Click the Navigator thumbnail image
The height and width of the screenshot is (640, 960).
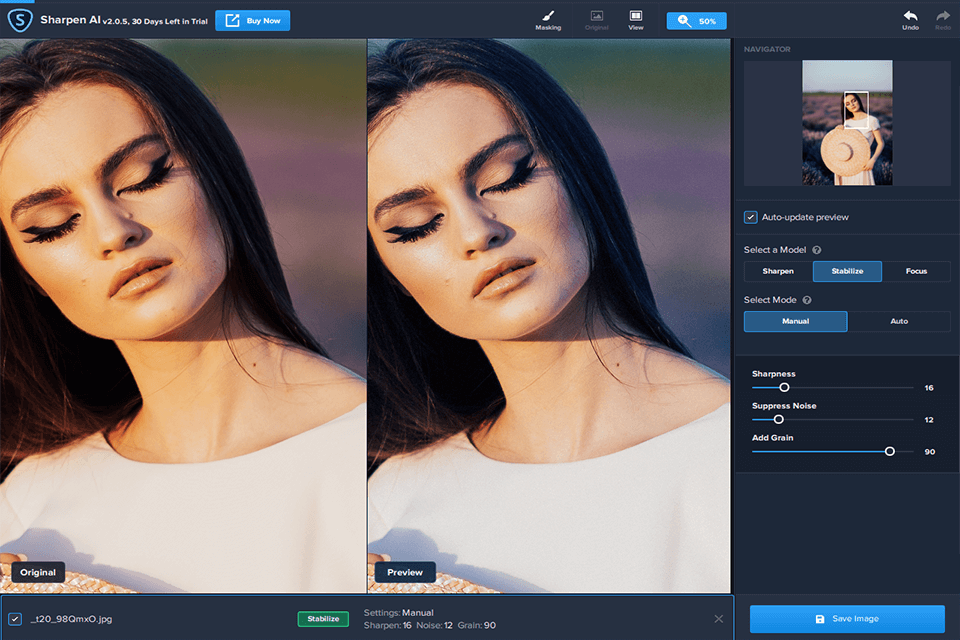(x=847, y=123)
